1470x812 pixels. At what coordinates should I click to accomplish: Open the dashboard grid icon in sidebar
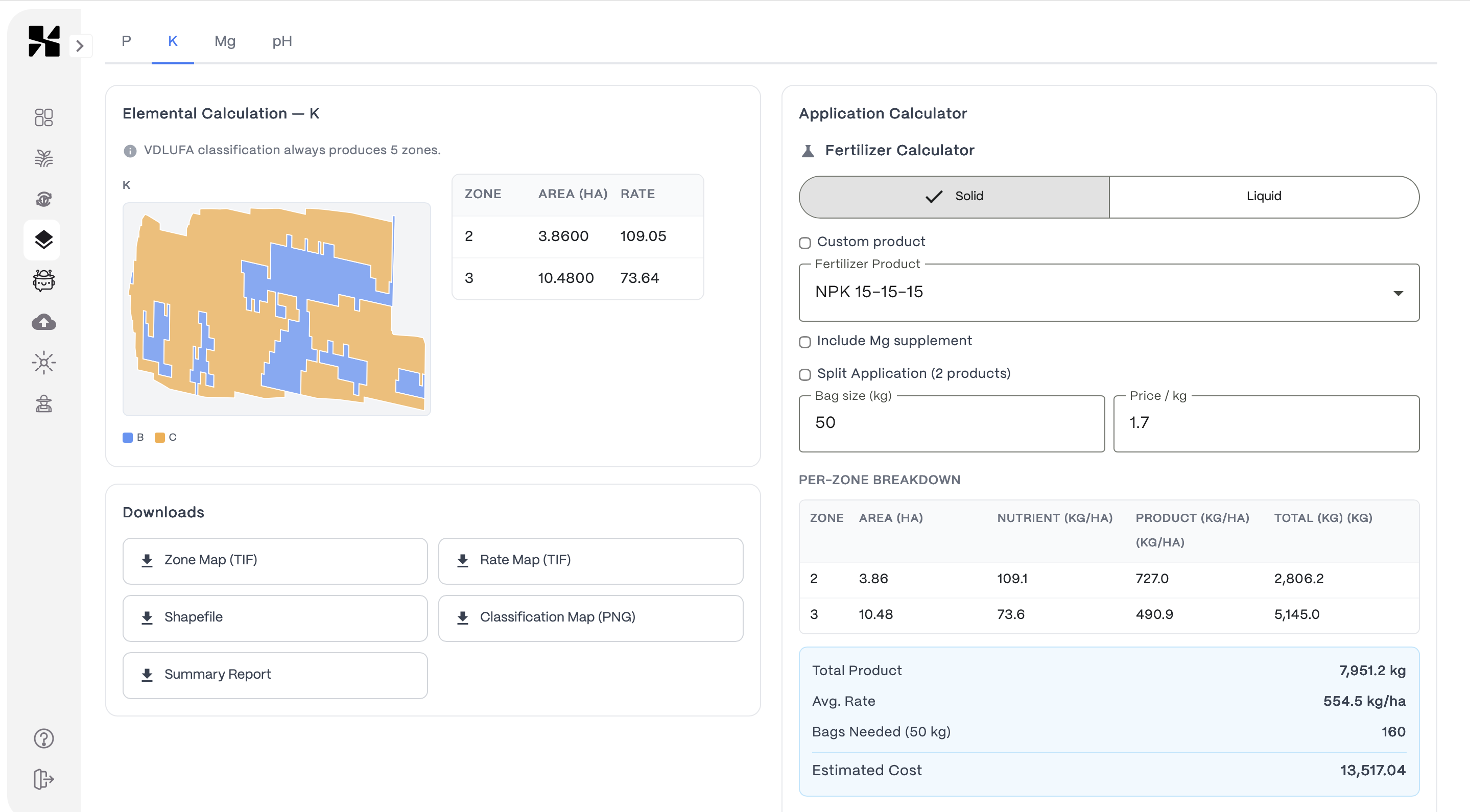coord(43,117)
